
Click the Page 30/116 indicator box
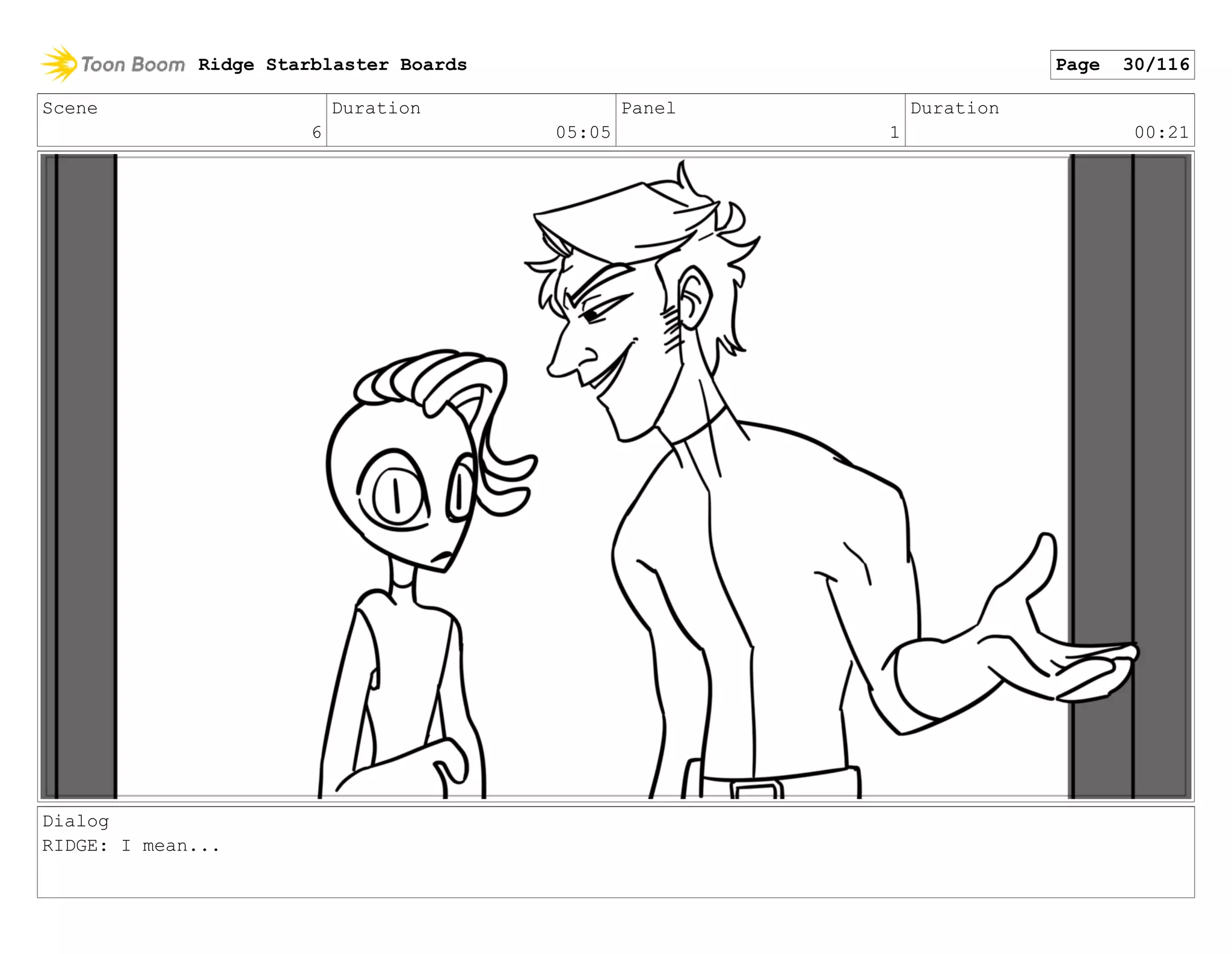[1122, 64]
